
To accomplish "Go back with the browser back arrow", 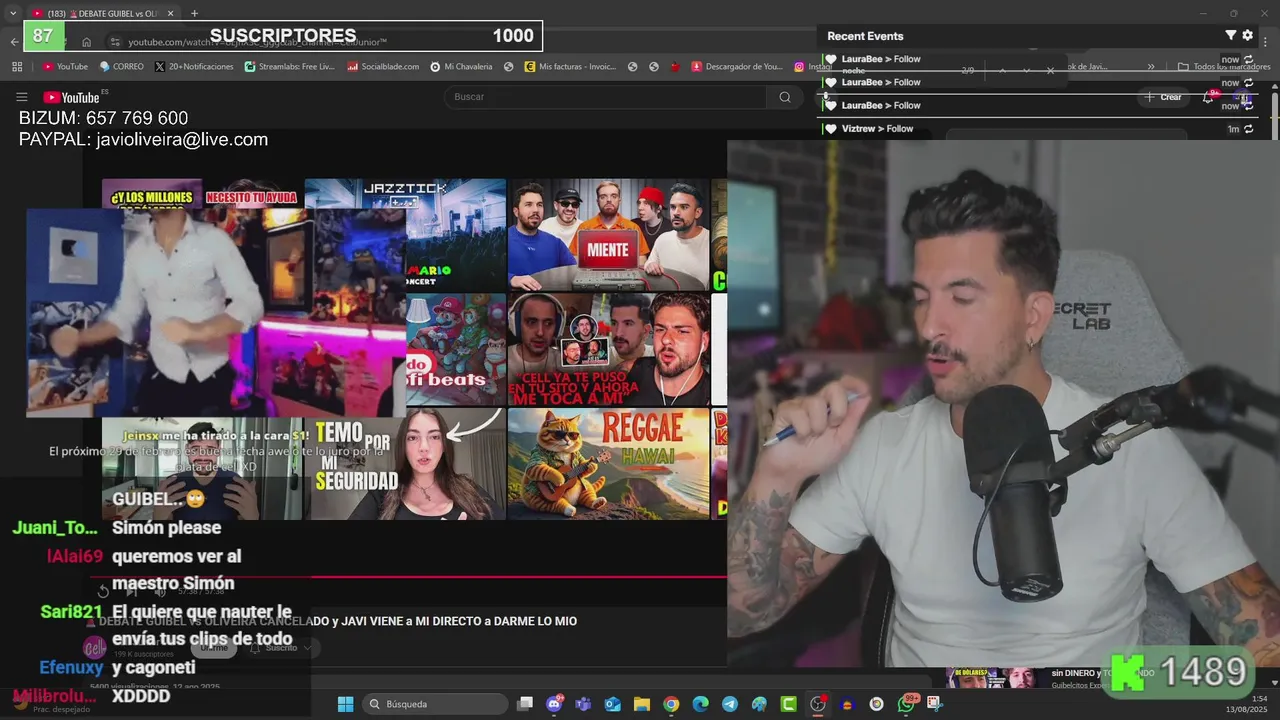I will (x=14, y=42).
